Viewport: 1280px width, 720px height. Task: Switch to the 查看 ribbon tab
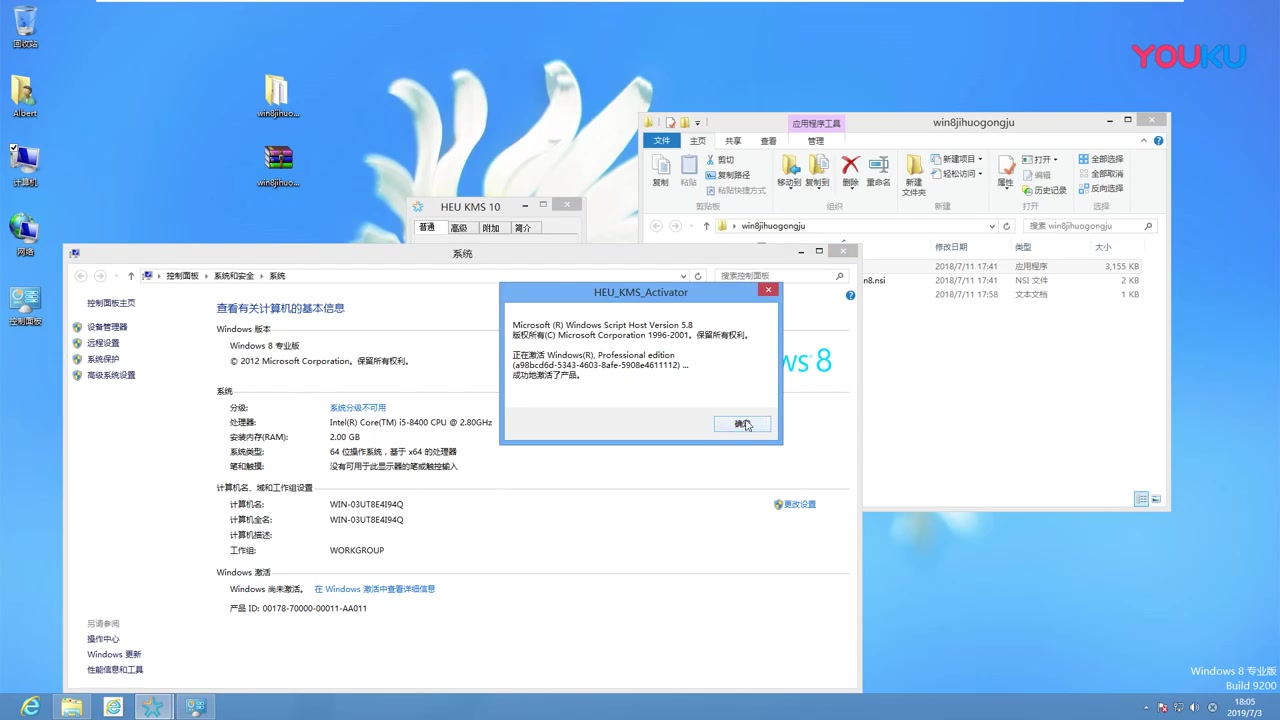pyautogui.click(x=768, y=141)
